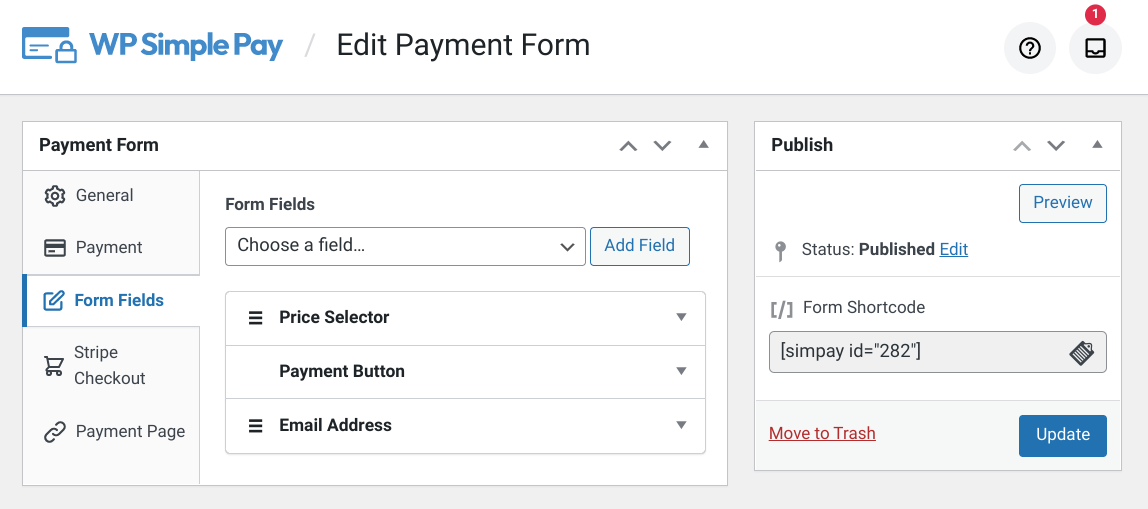
Task: Expand the Price Selector field
Action: (682, 317)
